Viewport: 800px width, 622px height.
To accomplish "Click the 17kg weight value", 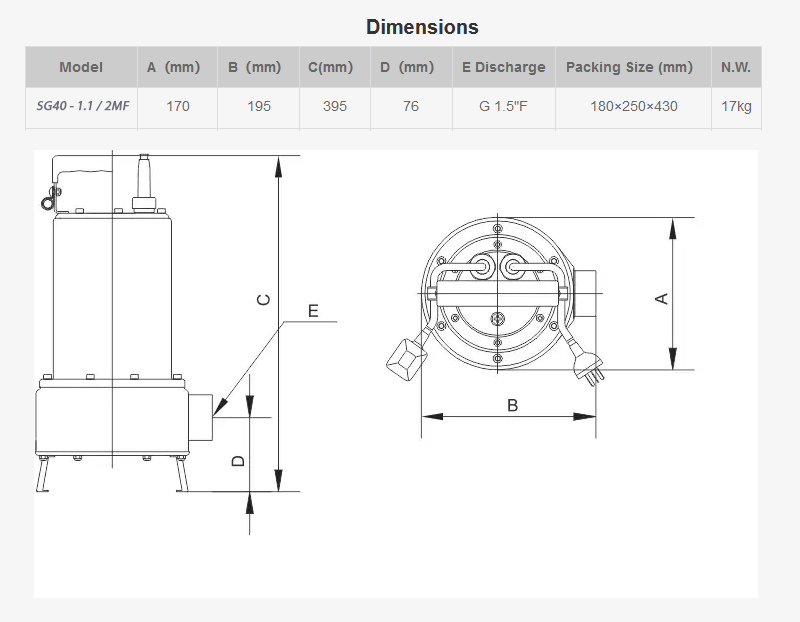I will click(x=736, y=106).
